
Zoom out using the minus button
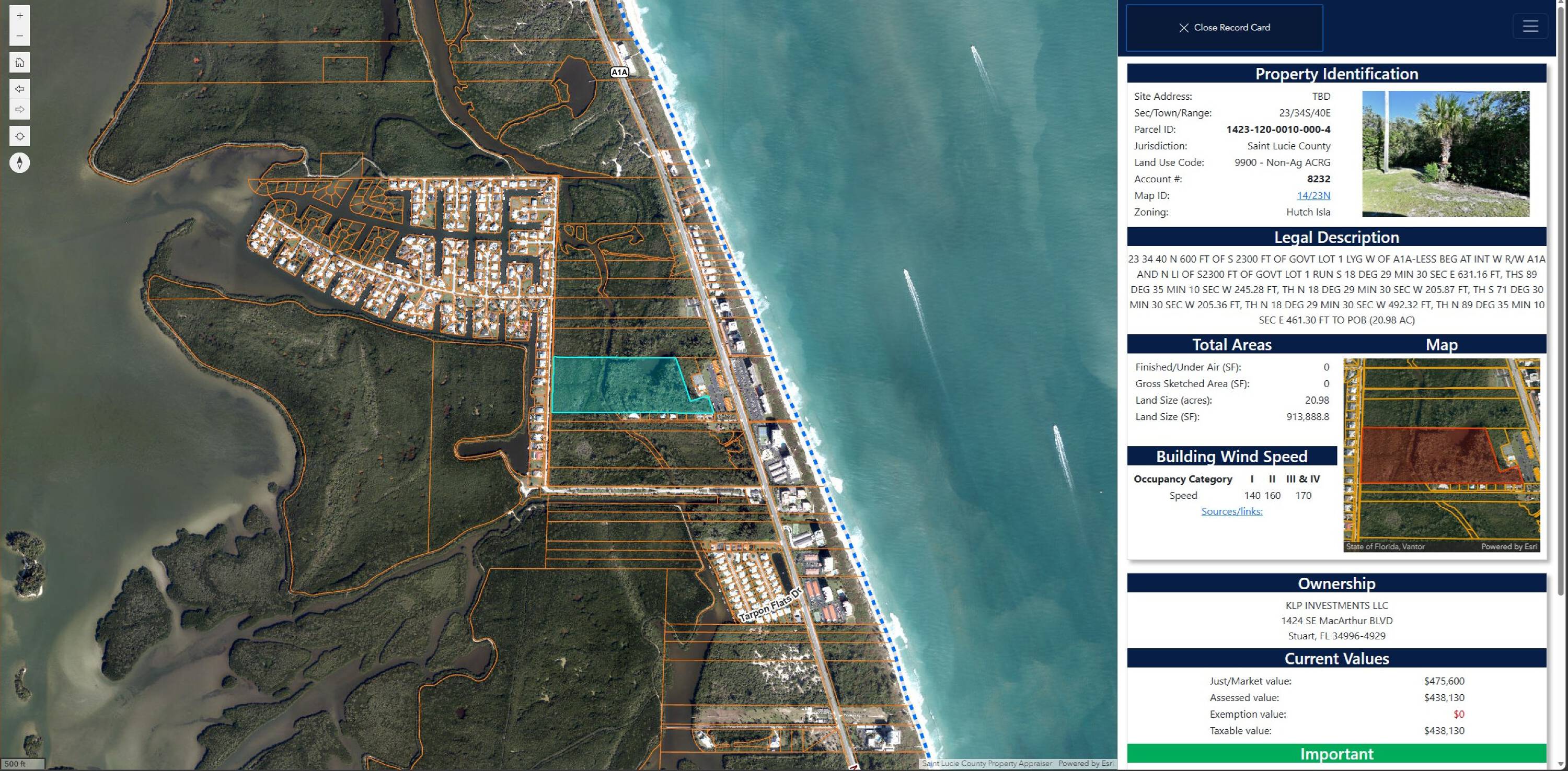coord(19,36)
